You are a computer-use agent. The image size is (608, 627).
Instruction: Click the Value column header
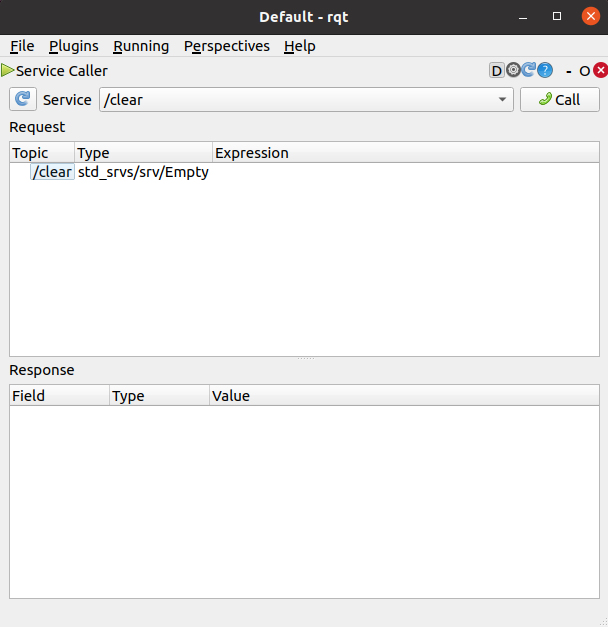[404, 396]
